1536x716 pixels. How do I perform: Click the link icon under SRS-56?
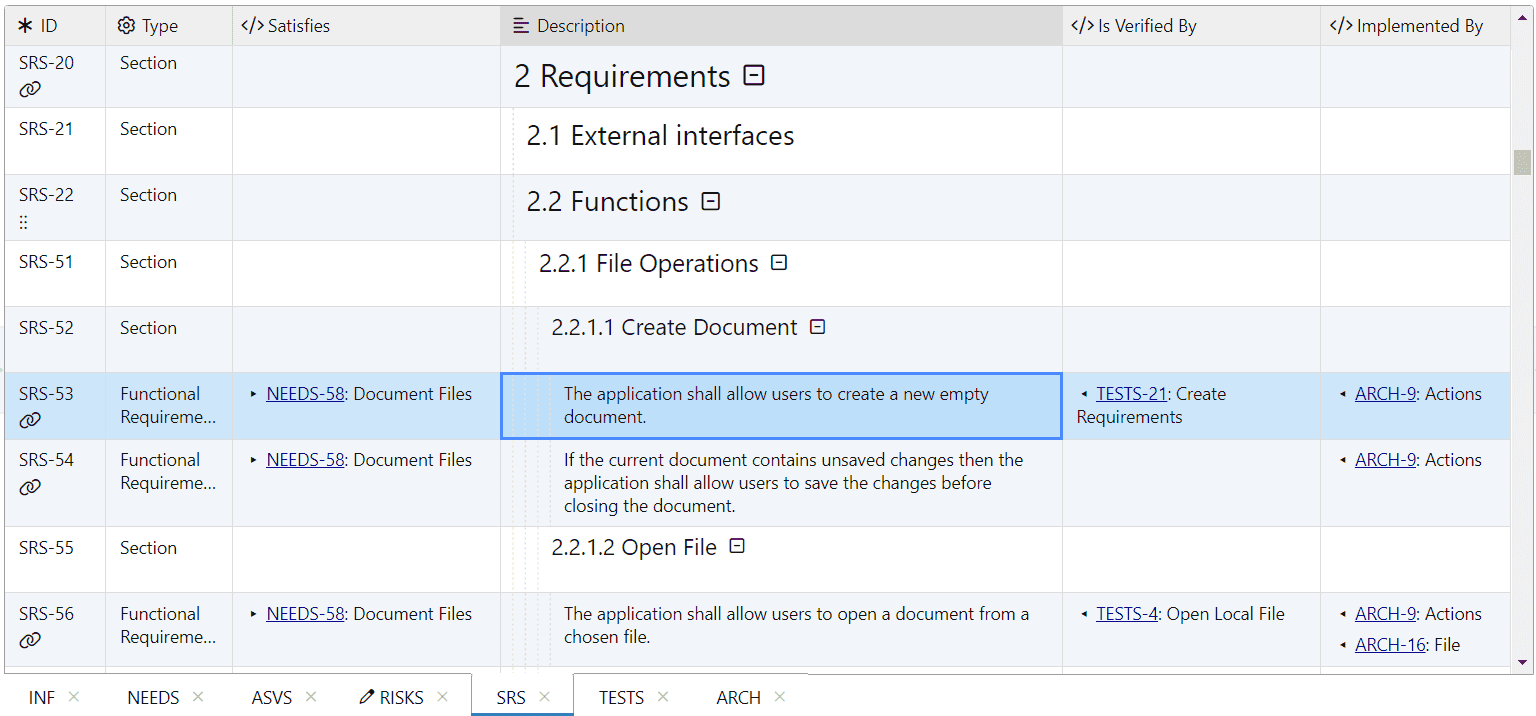[30, 640]
